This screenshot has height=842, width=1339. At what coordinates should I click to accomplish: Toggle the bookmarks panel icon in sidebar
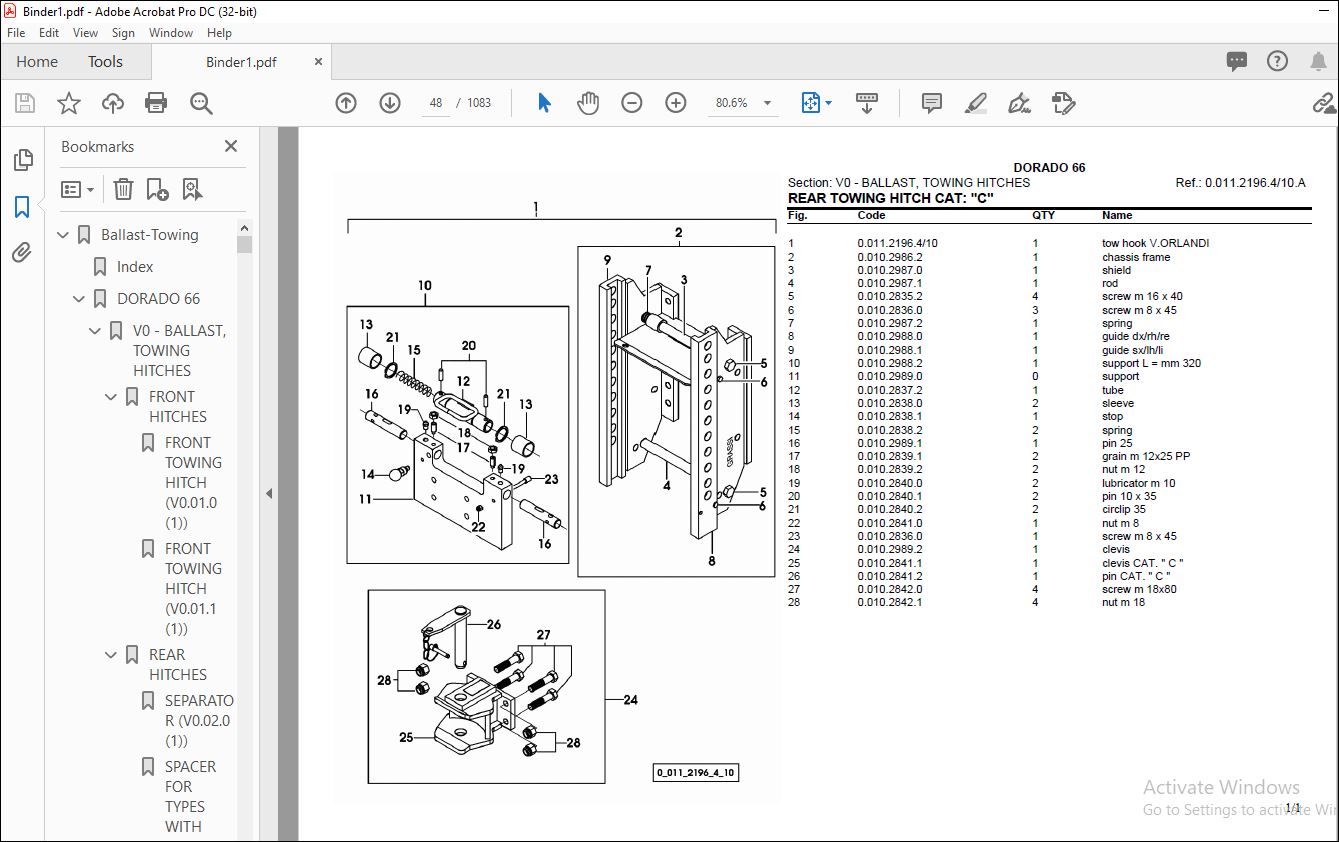pyautogui.click(x=22, y=207)
